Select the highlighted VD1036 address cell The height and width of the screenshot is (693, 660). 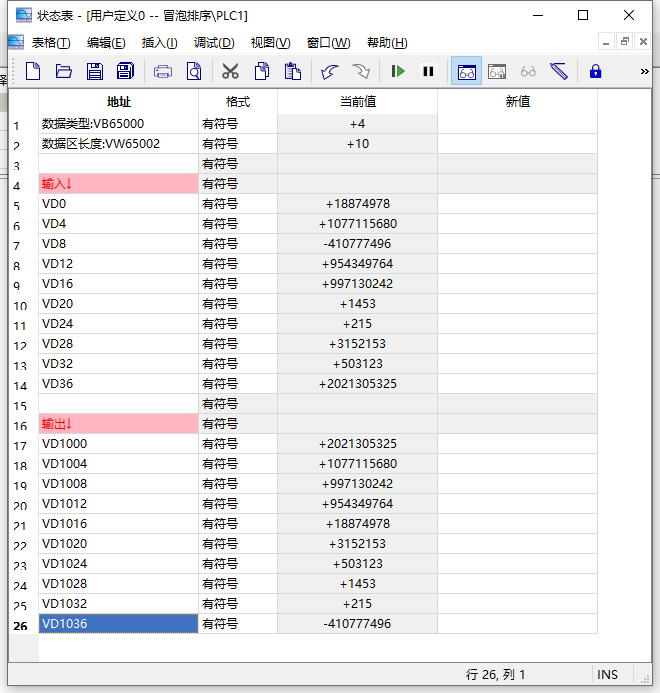pos(118,624)
